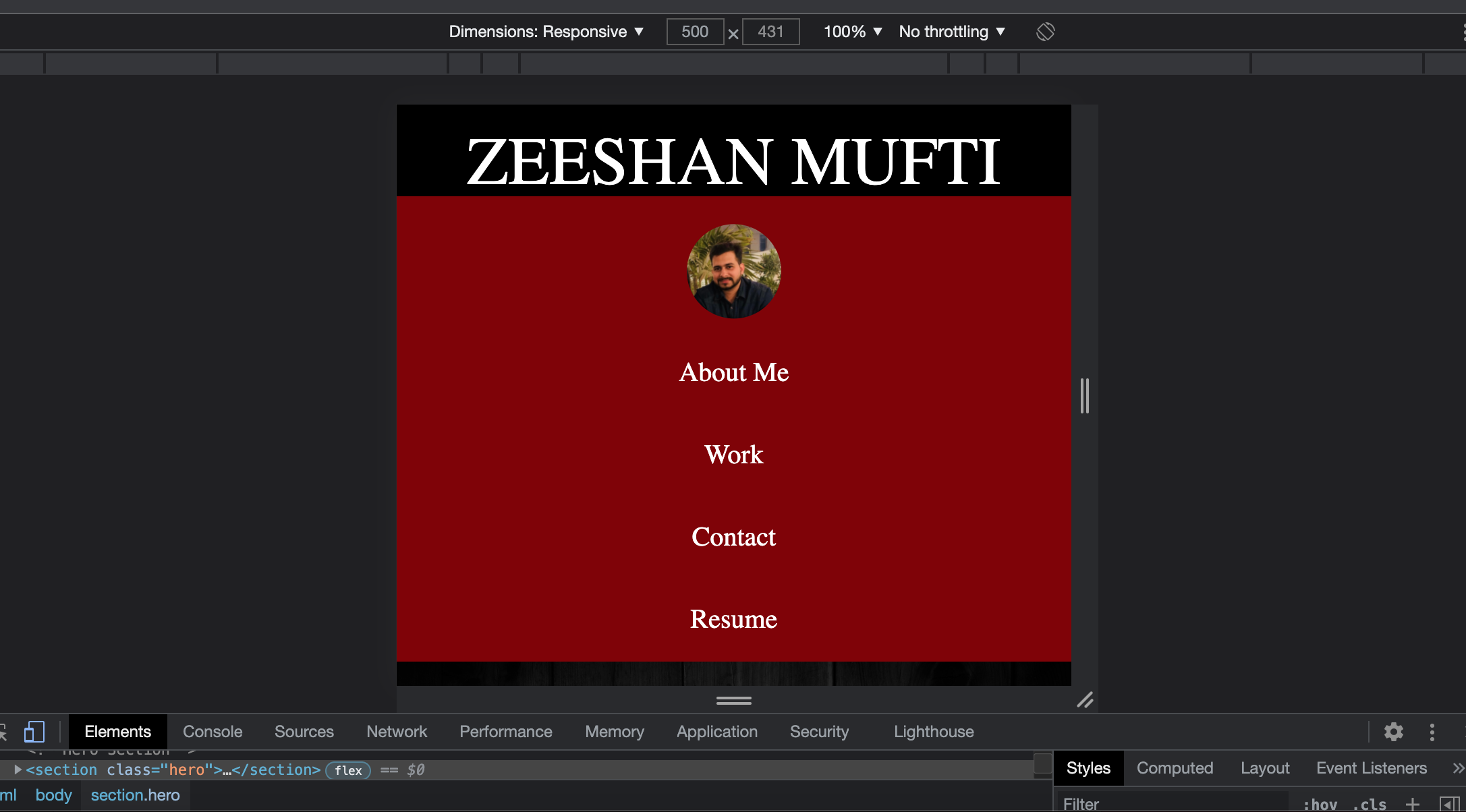Toggle the :hov element state button
Screen dimensions: 1466x812
(1320, 804)
